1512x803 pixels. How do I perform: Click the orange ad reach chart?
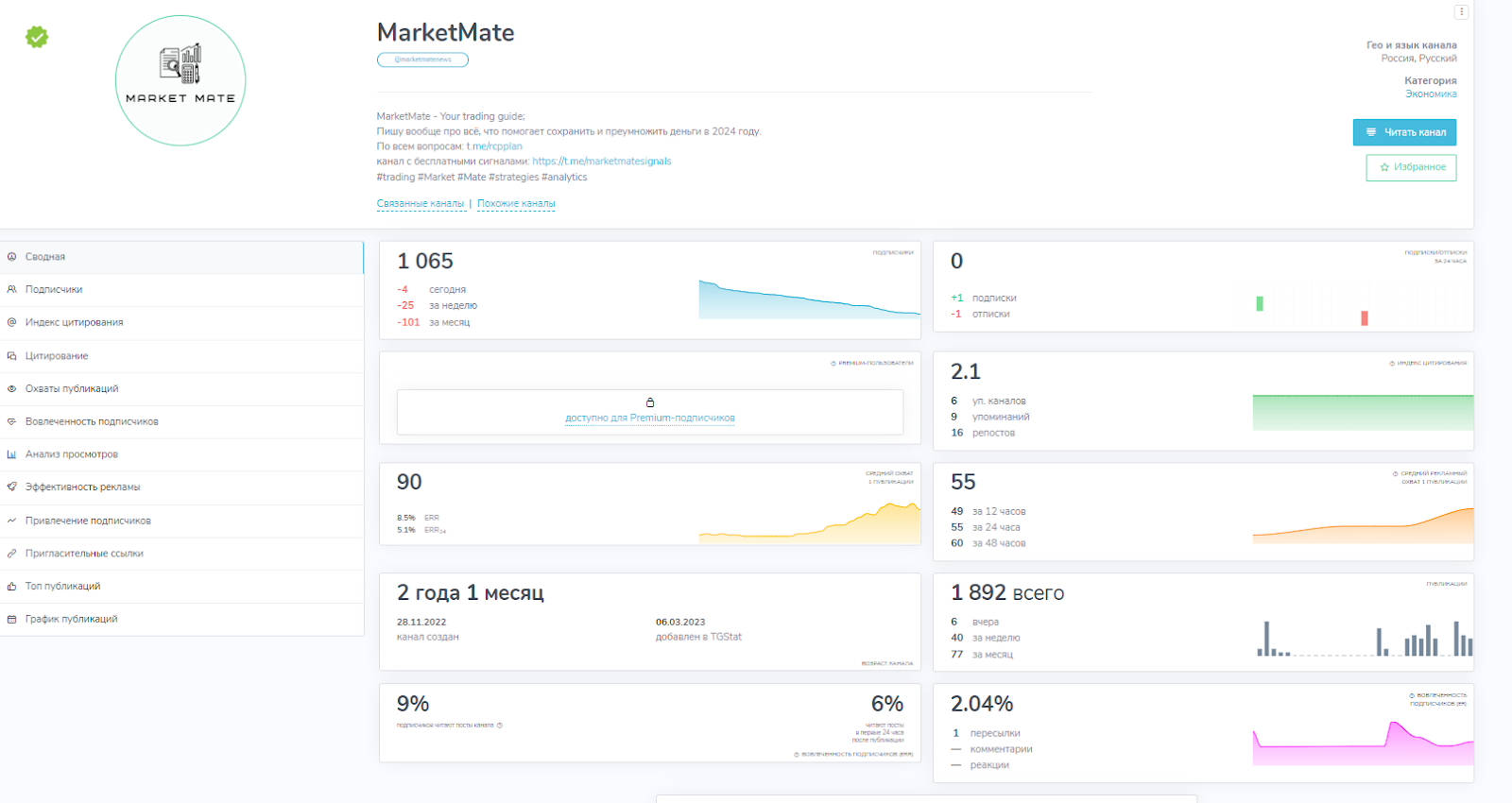(x=1363, y=525)
